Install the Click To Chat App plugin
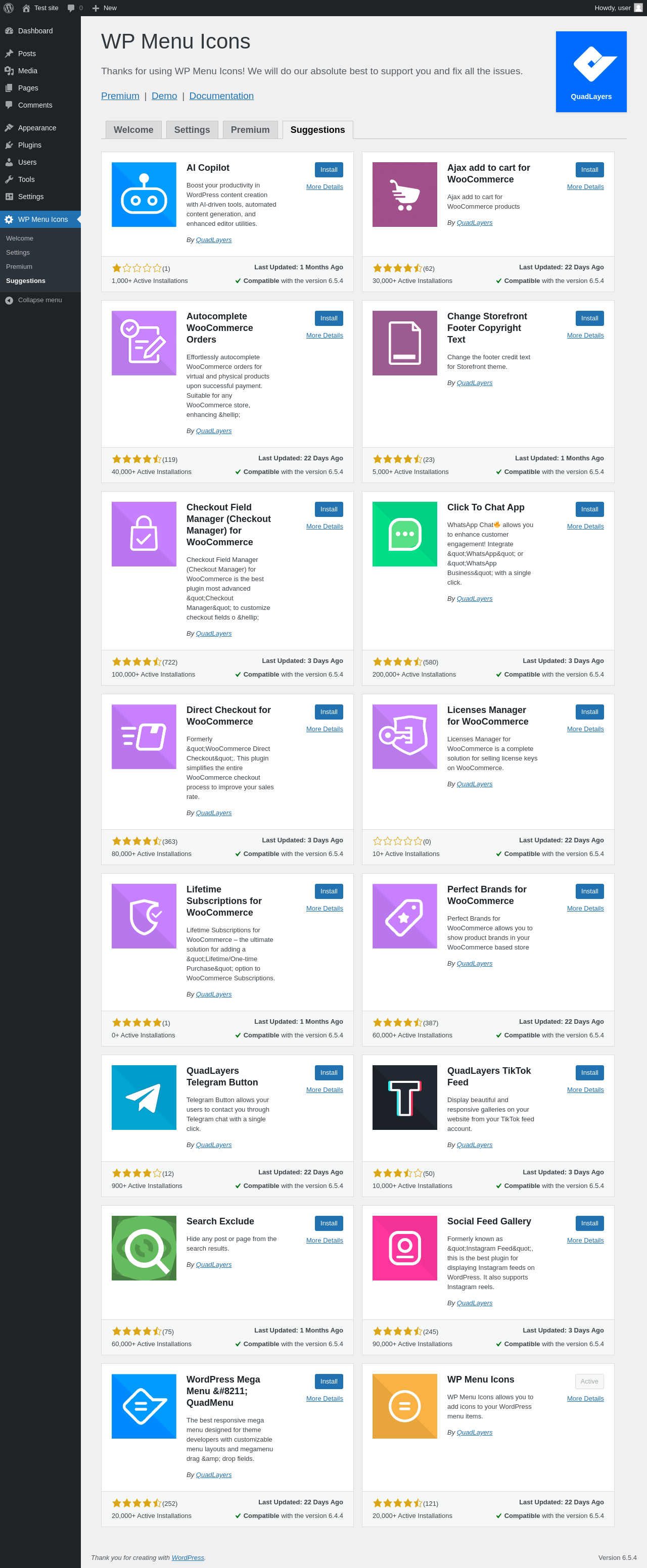 [x=589, y=509]
